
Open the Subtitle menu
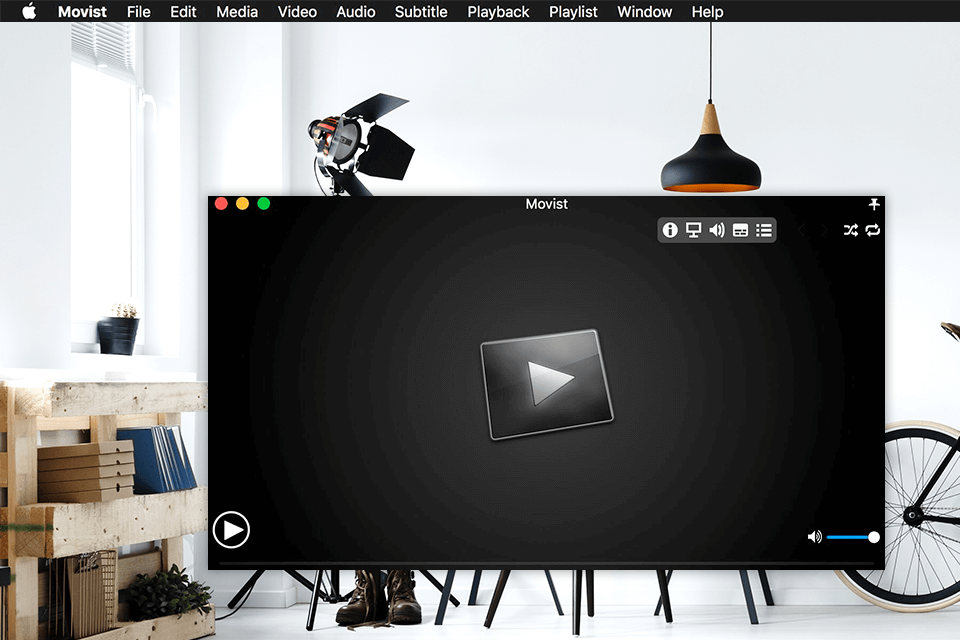(421, 12)
